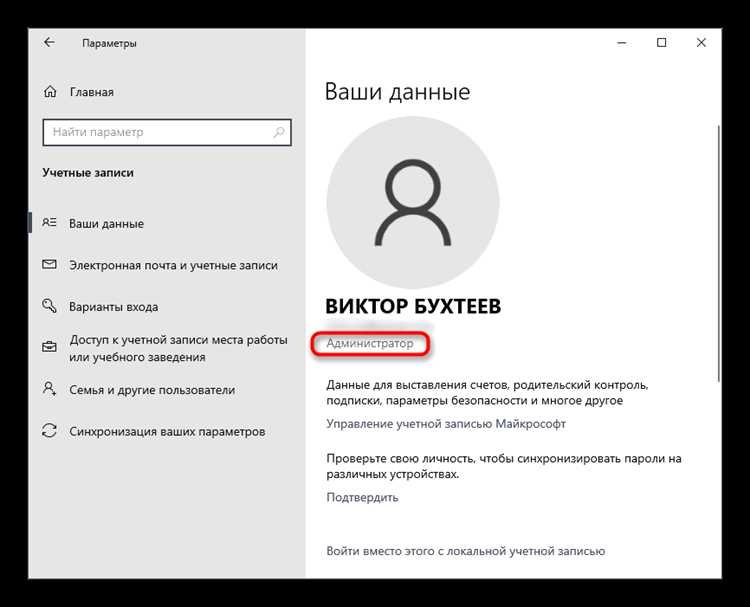The image size is (750, 607).
Task: Select the person-plus icon for family users
Action: pos(49,388)
